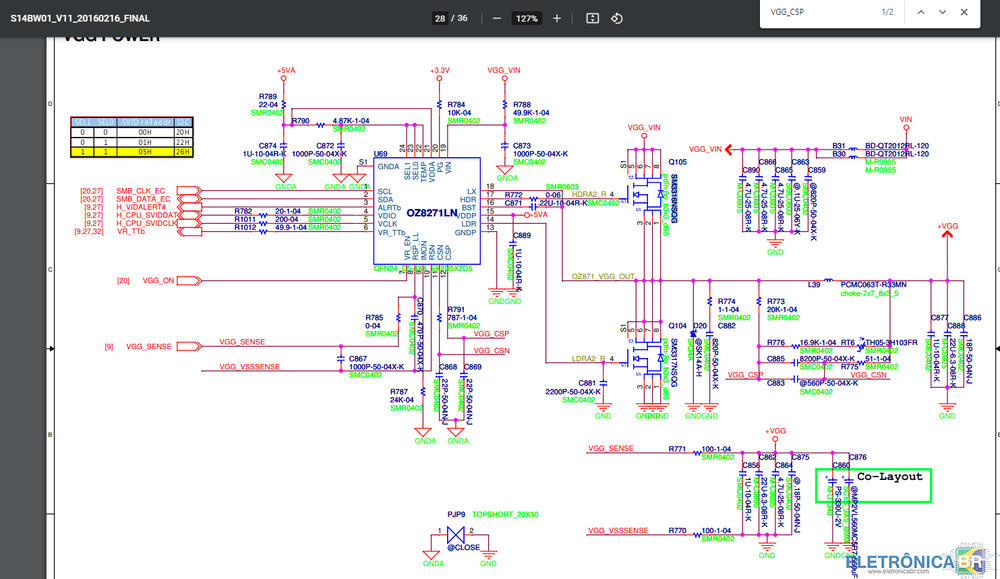This screenshot has width=1000, height=579.
Task: Click the PJP9 jumper symbol
Action: coord(459,540)
